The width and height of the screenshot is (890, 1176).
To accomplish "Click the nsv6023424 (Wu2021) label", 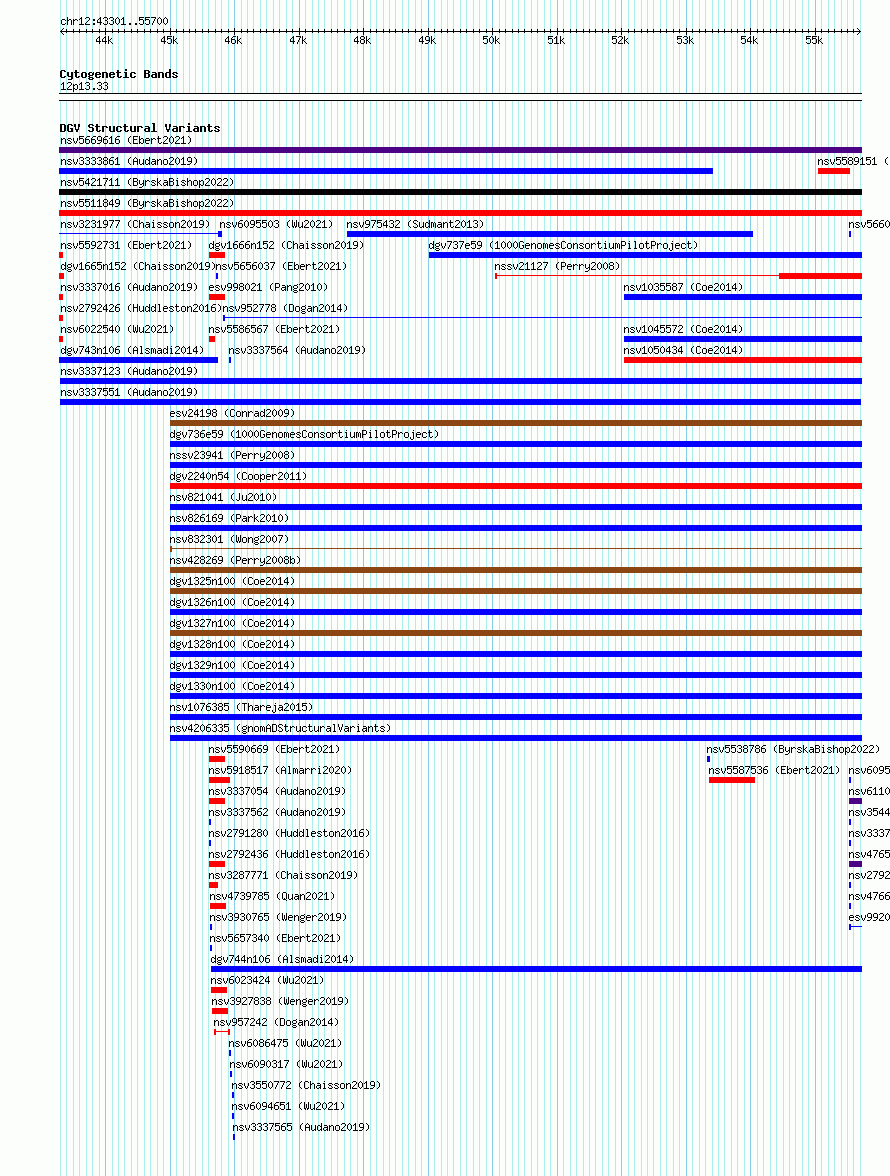I will click(x=268, y=980).
